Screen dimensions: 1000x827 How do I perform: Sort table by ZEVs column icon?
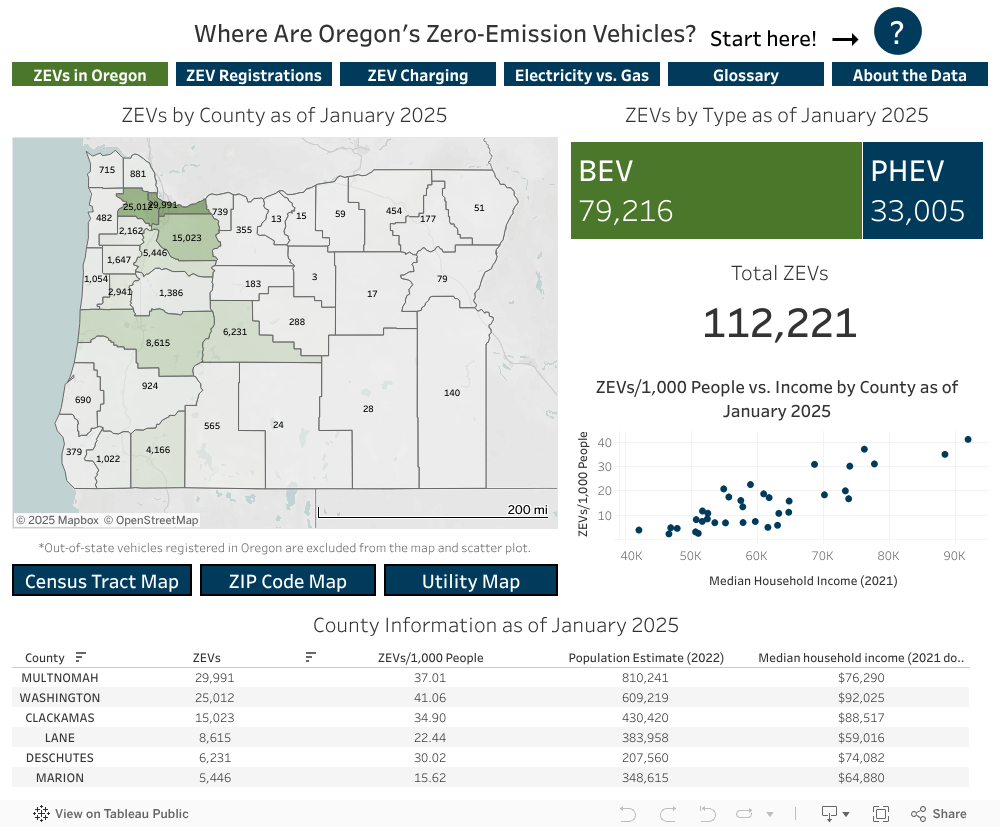(311, 657)
